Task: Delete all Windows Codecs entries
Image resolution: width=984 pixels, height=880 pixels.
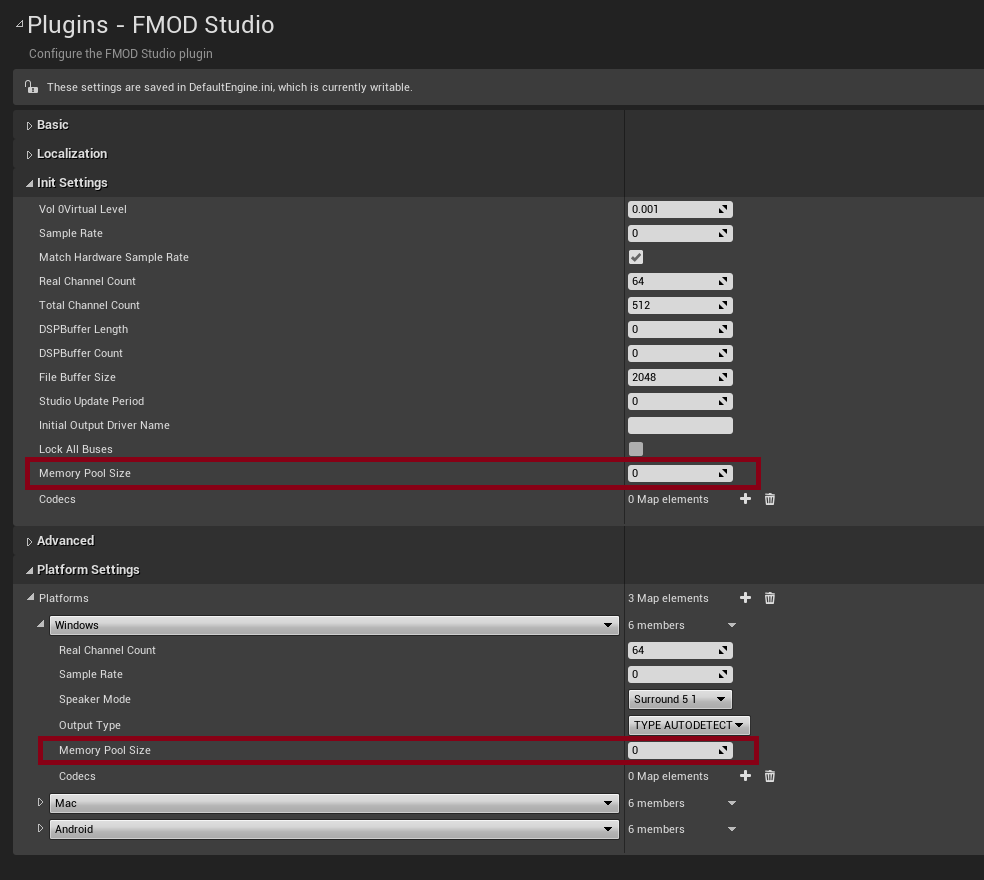Action: coord(769,776)
